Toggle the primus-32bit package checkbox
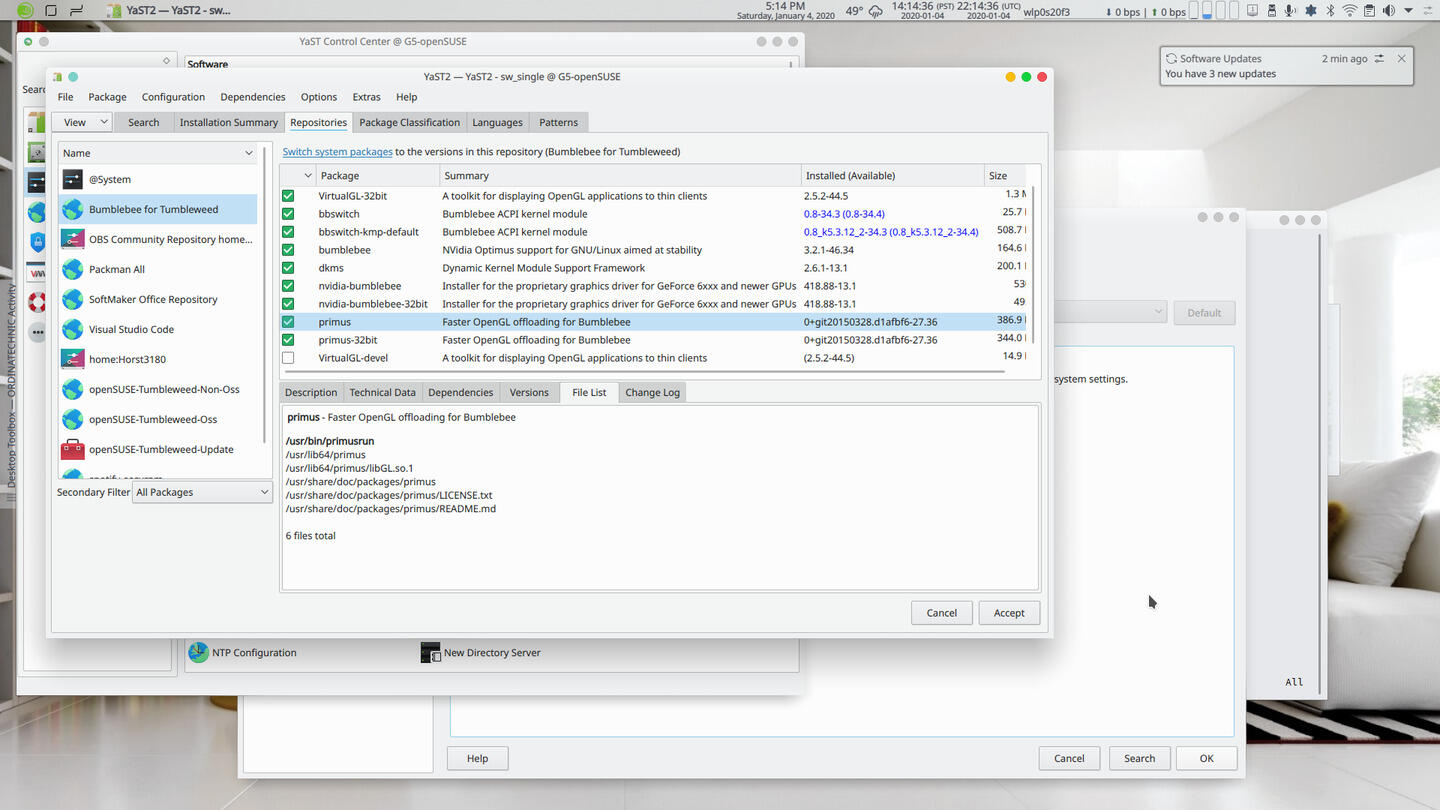The height and width of the screenshot is (810, 1440). coord(288,340)
